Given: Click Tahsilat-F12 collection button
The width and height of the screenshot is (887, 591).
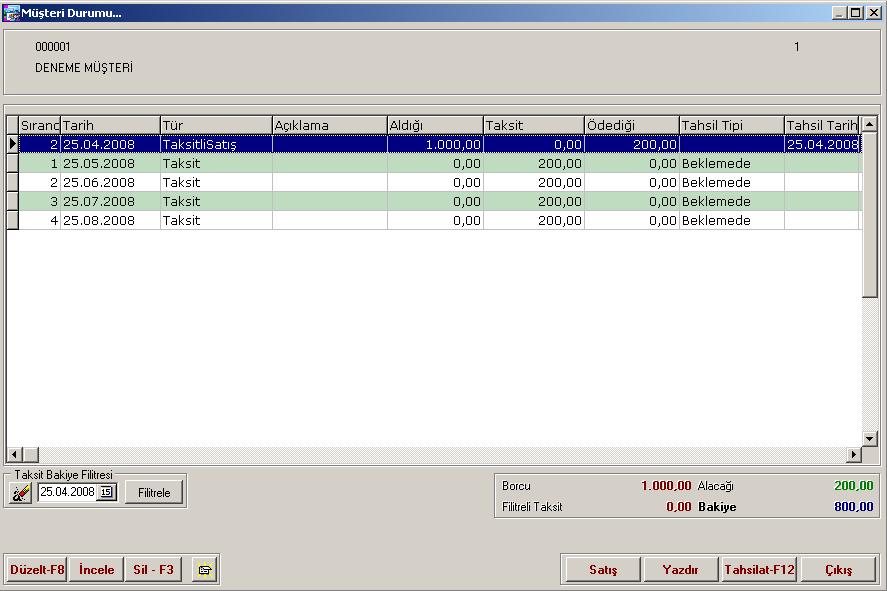Looking at the screenshot, I should coord(759,570).
